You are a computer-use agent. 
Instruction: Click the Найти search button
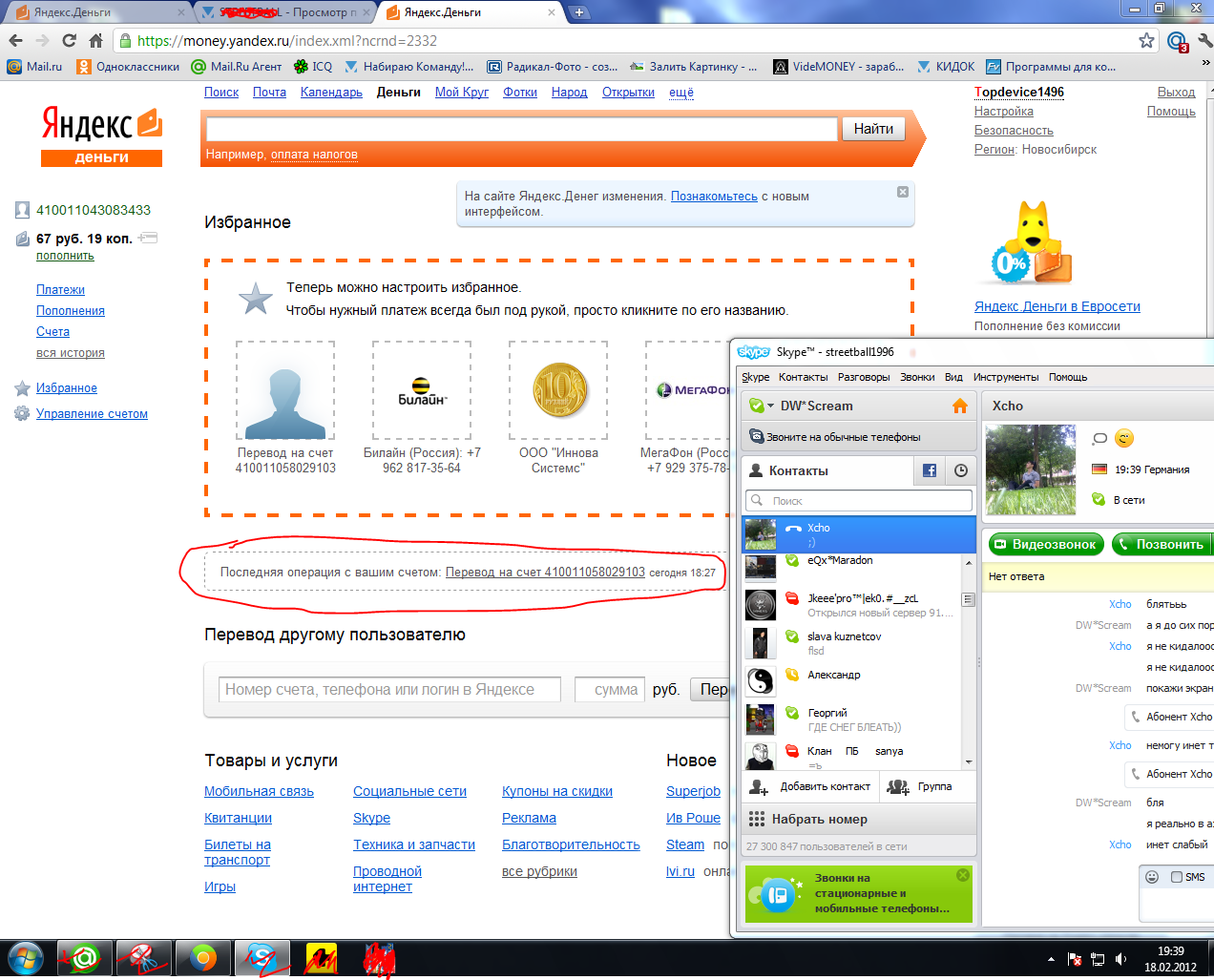click(x=873, y=129)
